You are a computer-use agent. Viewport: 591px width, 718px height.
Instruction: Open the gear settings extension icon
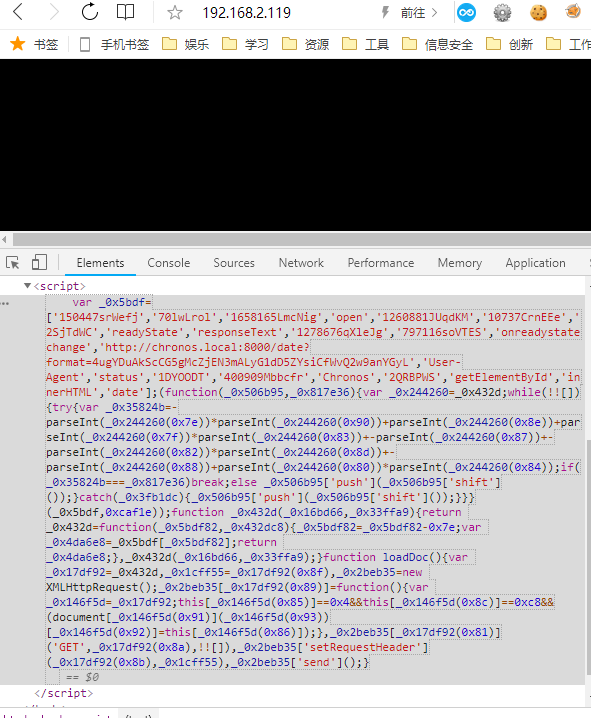coord(502,12)
